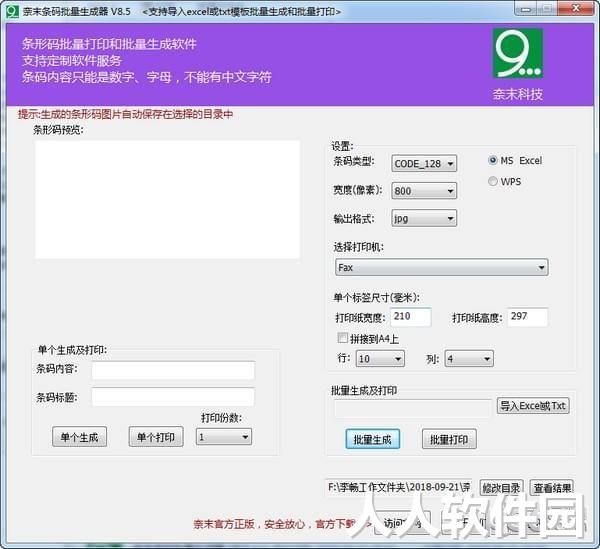Expand the 选择打印机 Fax dropdown
Viewport: 600px width, 549px height.
point(442,267)
